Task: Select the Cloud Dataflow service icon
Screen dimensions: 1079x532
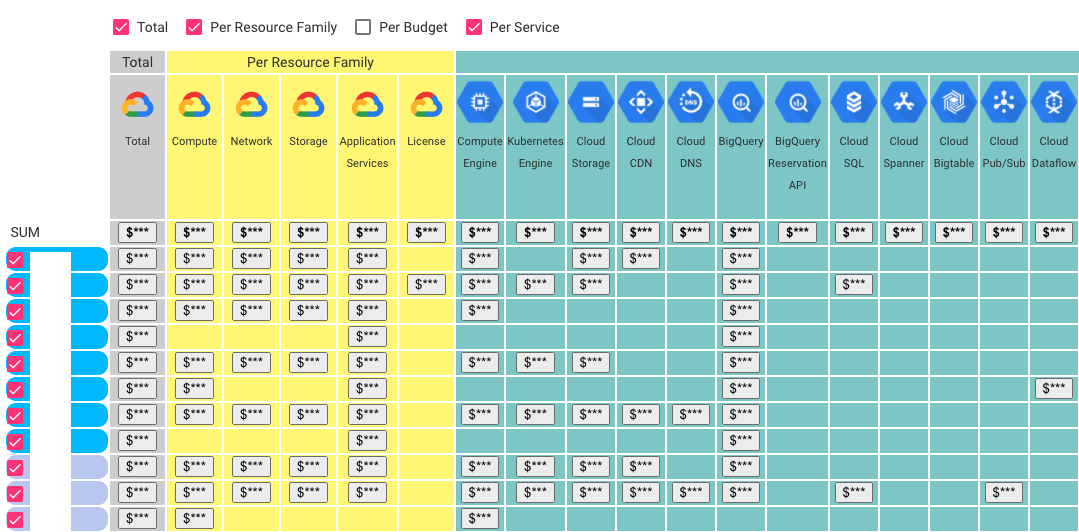Action: (1054, 102)
